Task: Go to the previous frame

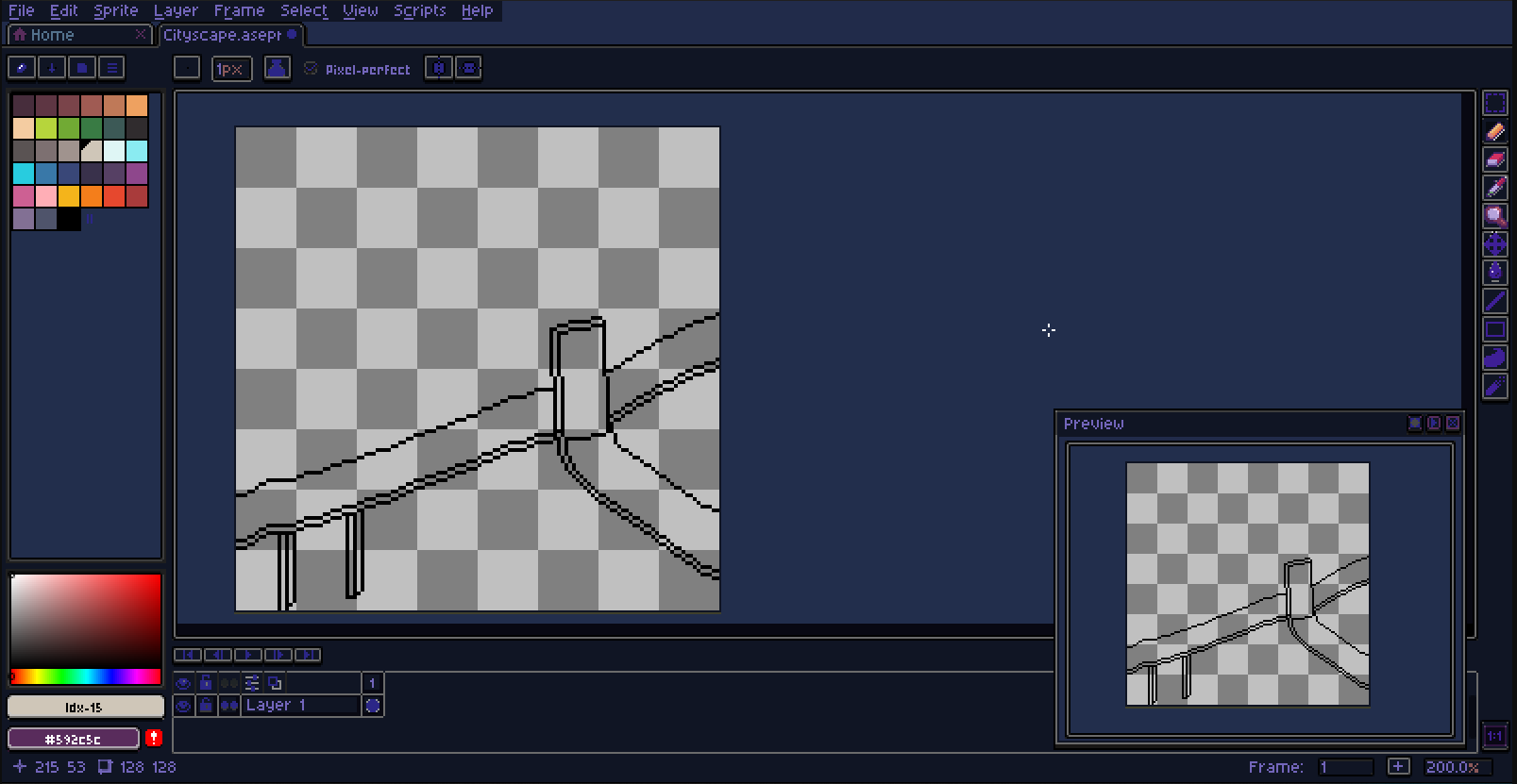Action: click(217, 655)
